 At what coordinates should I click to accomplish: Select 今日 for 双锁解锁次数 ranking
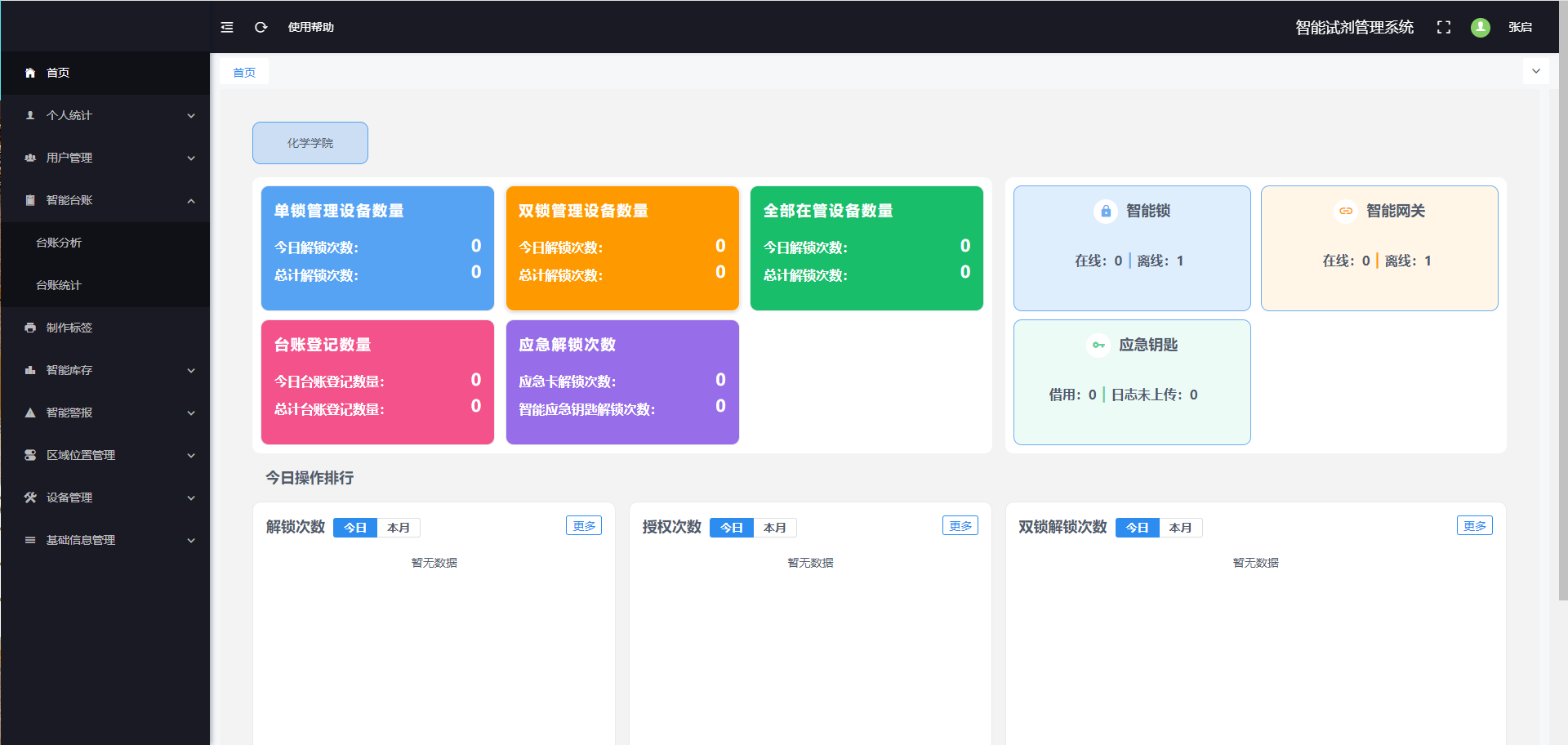(1137, 528)
